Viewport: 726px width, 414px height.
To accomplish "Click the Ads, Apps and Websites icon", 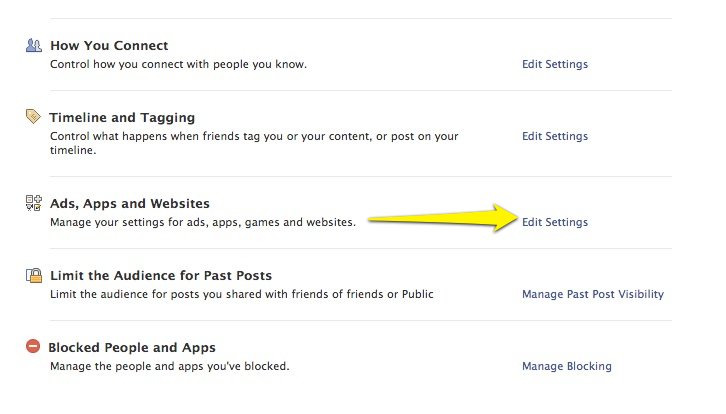I will [34, 203].
